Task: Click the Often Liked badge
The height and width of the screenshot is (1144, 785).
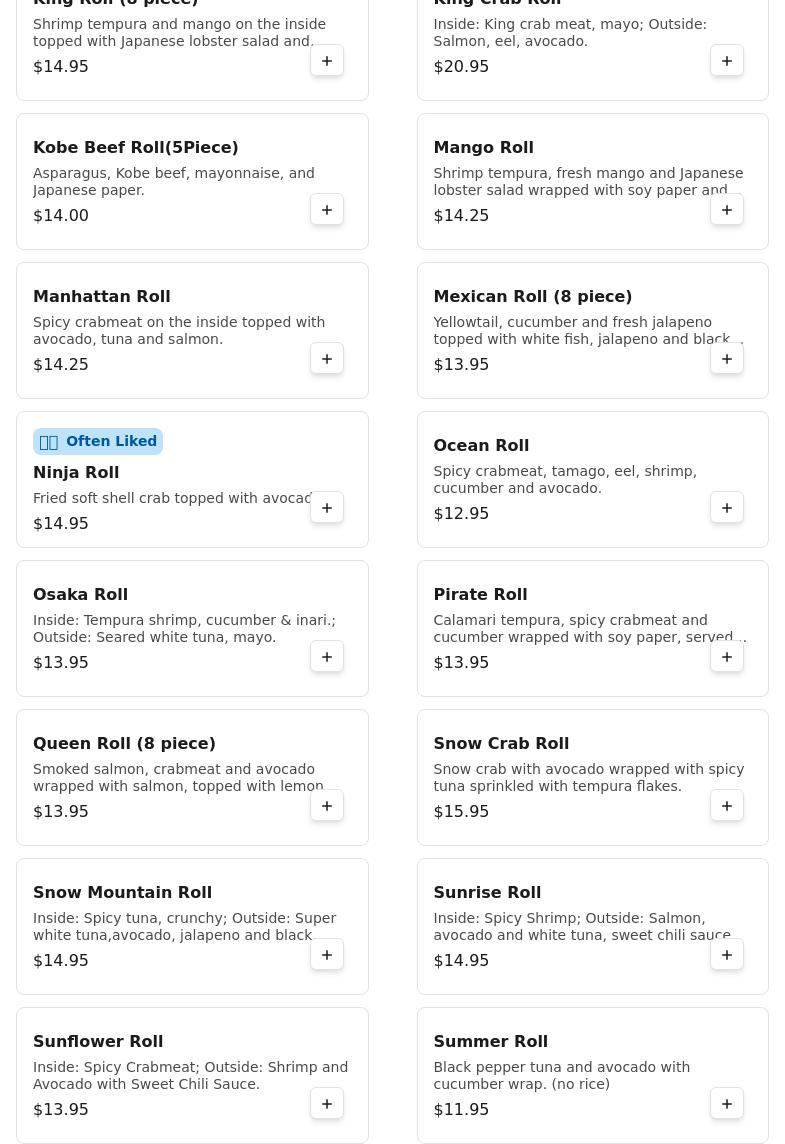Action: (98, 441)
